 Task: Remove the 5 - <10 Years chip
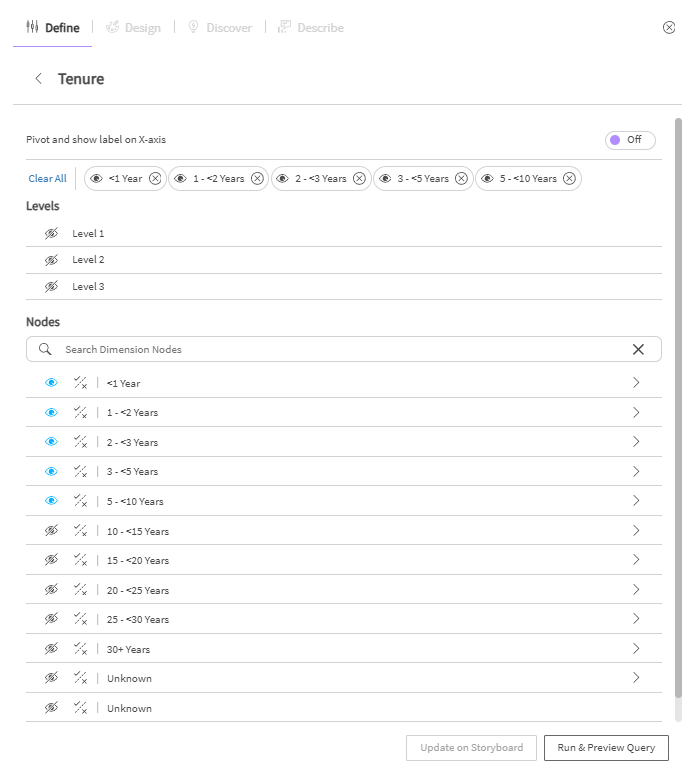click(x=569, y=179)
